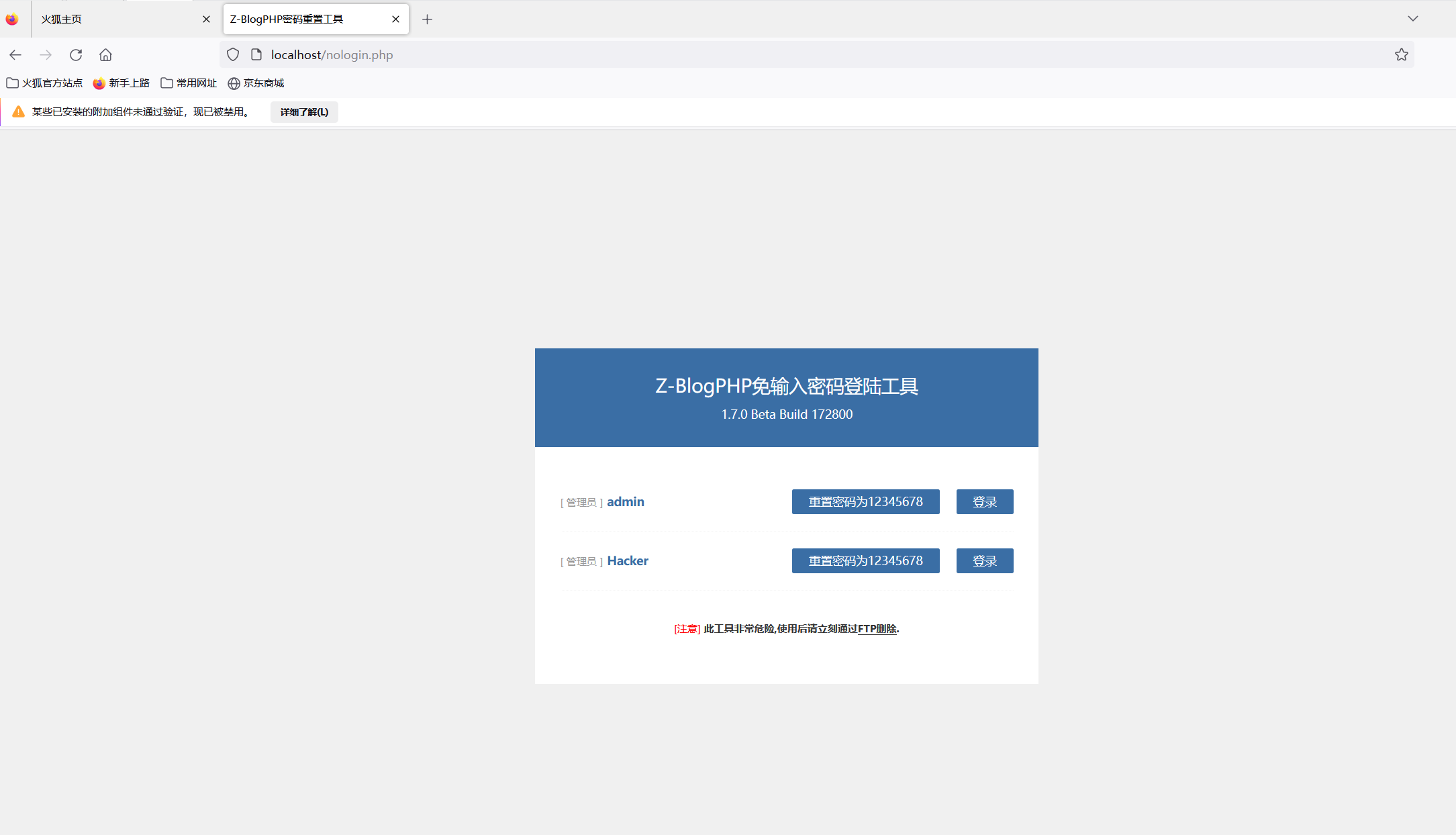This screenshot has height=835, width=1456.
Task: Open the 新手上路 bookmark
Action: [x=122, y=83]
